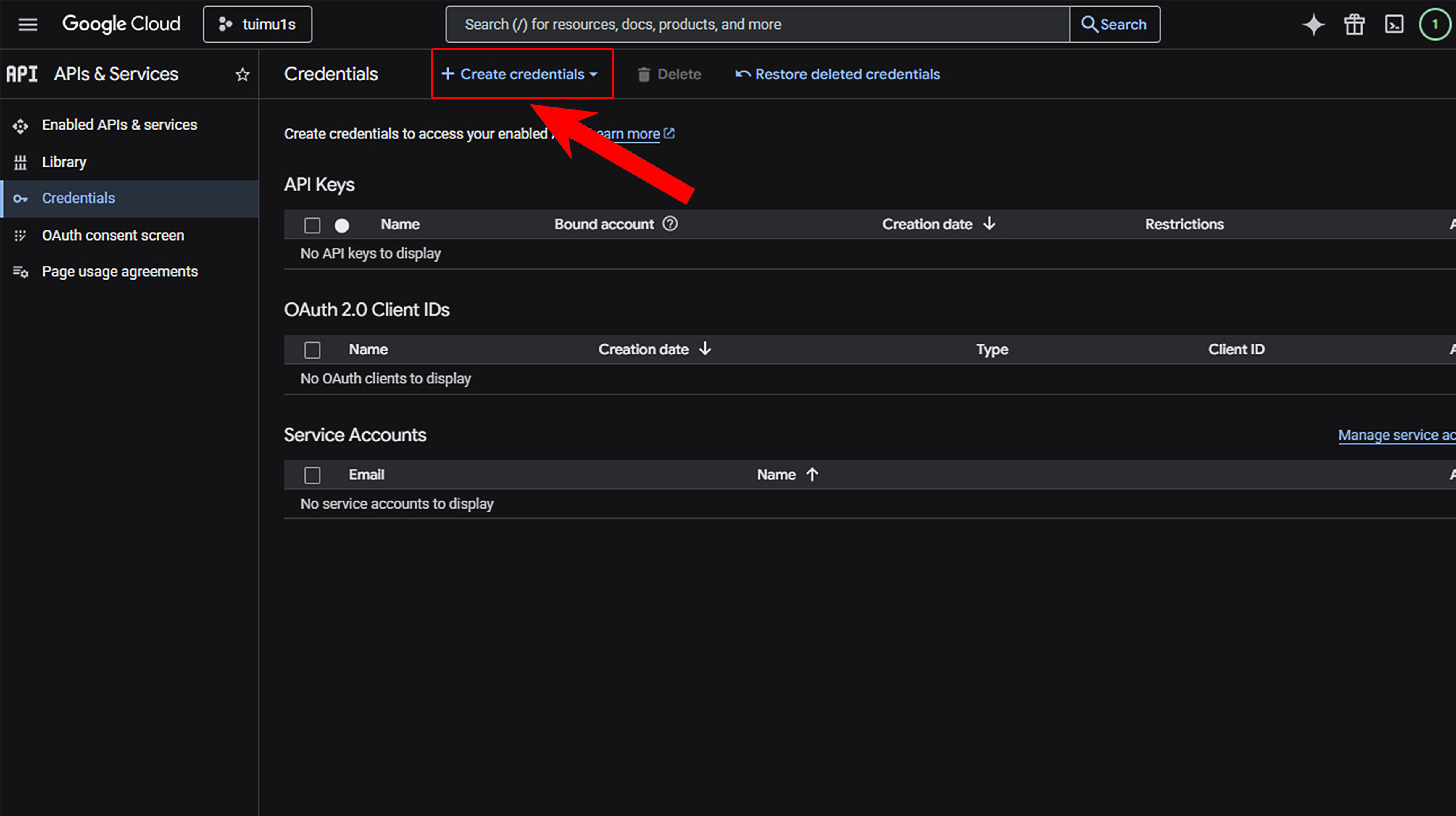Open the gift free trial icon
The width and height of the screenshot is (1456, 816).
tap(1354, 24)
